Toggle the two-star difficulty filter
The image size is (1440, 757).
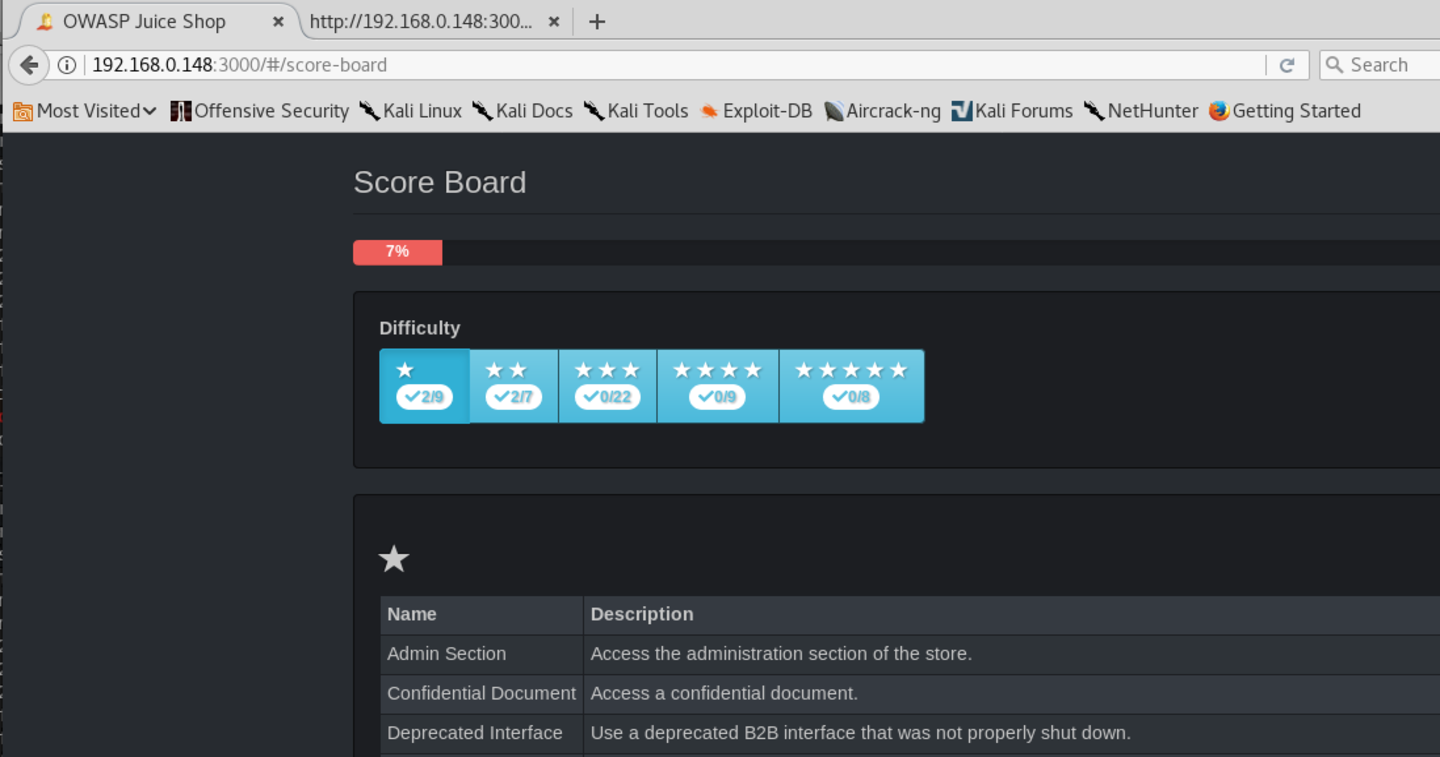pyautogui.click(x=513, y=386)
